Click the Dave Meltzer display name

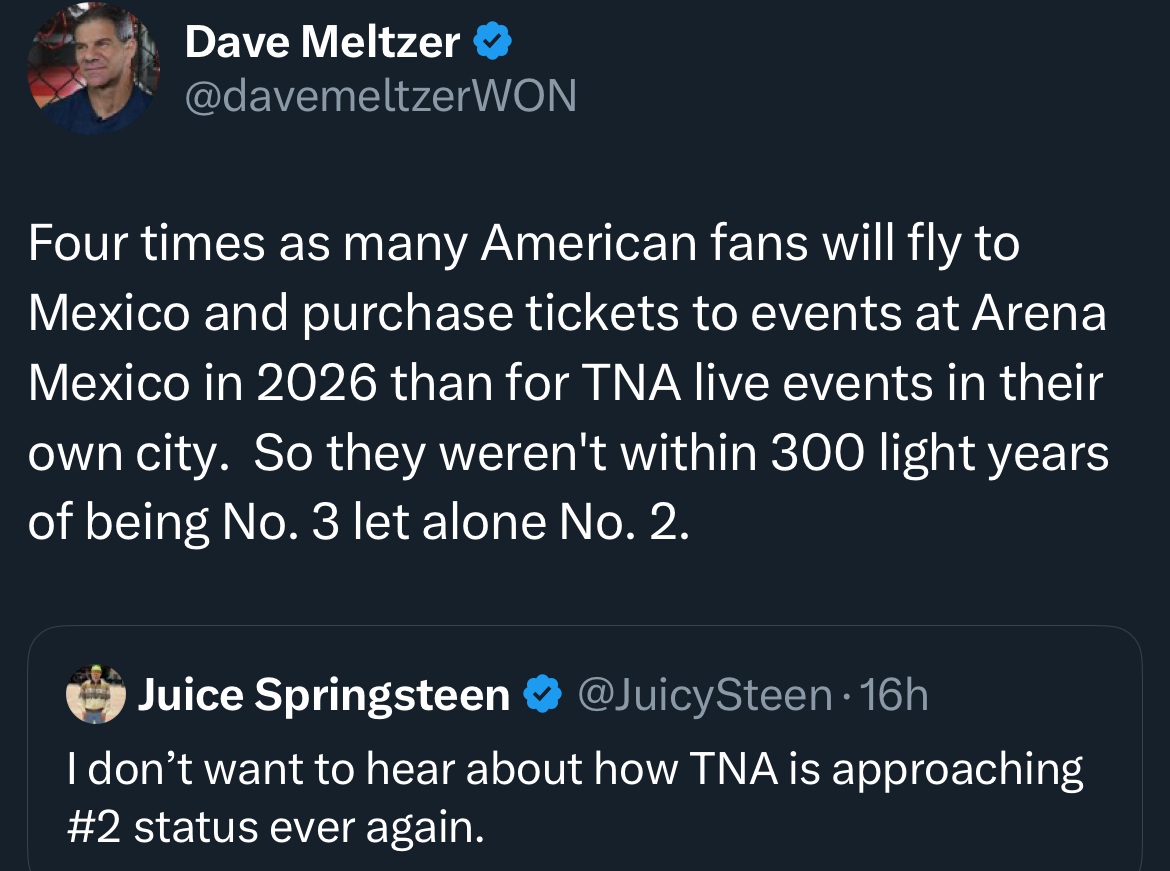point(322,42)
